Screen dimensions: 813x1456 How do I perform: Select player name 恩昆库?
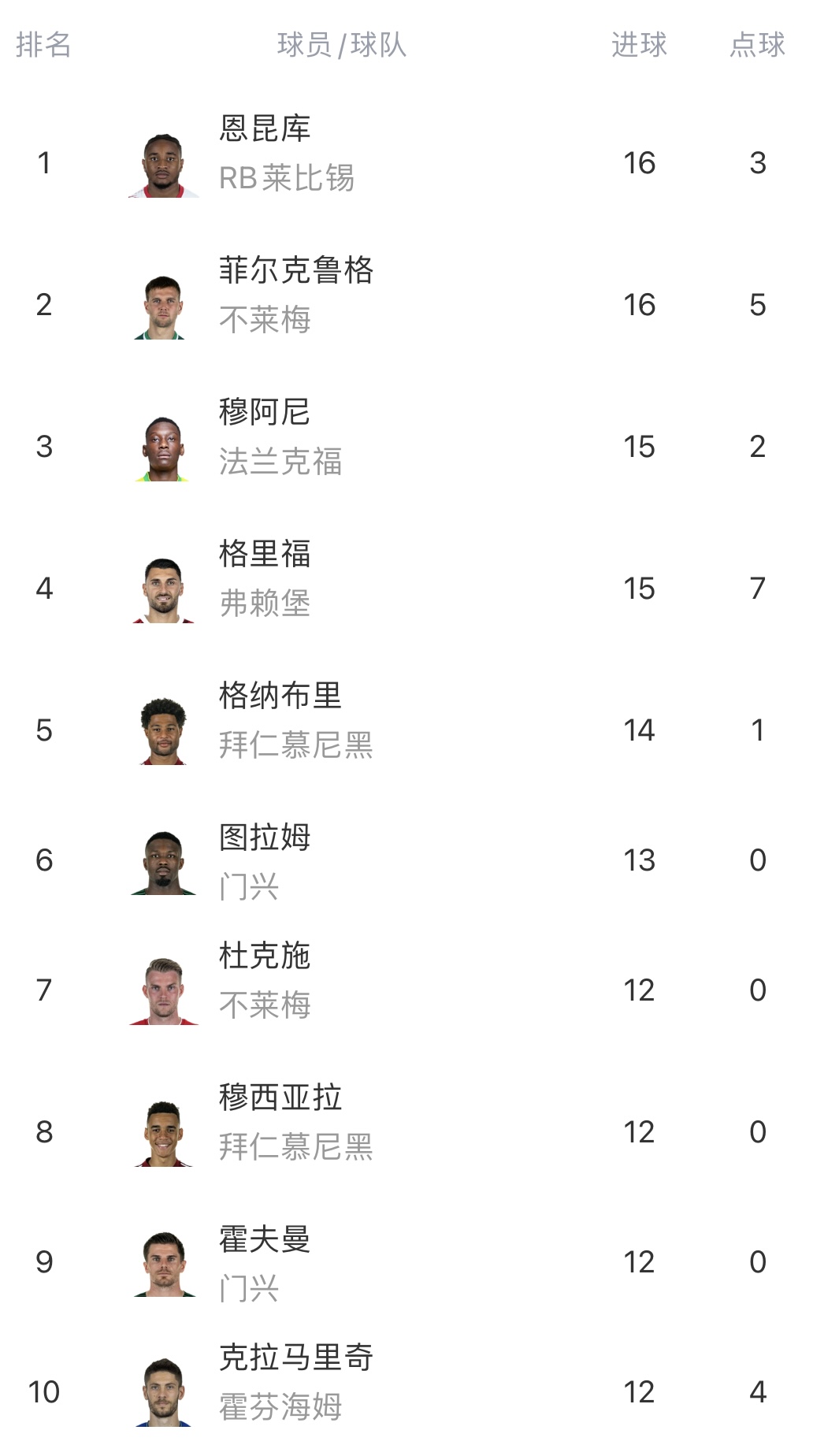tap(265, 128)
